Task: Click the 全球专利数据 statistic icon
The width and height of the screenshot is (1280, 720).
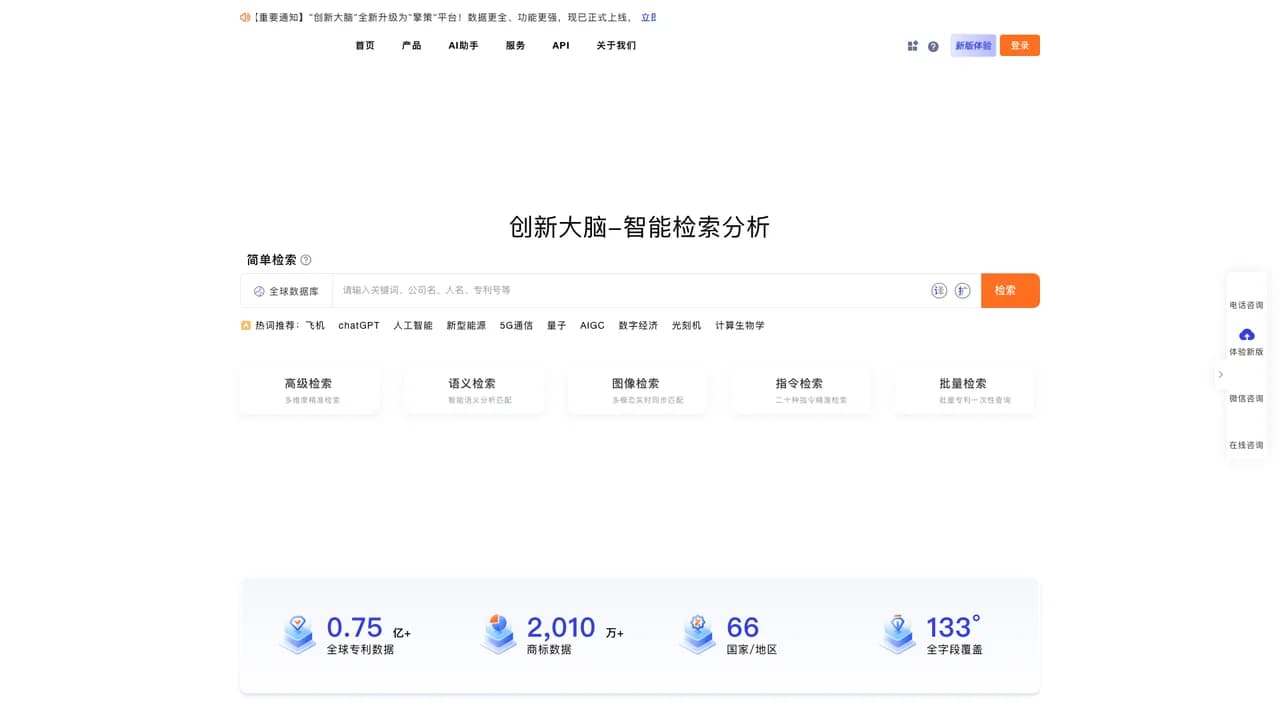Action: click(298, 635)
